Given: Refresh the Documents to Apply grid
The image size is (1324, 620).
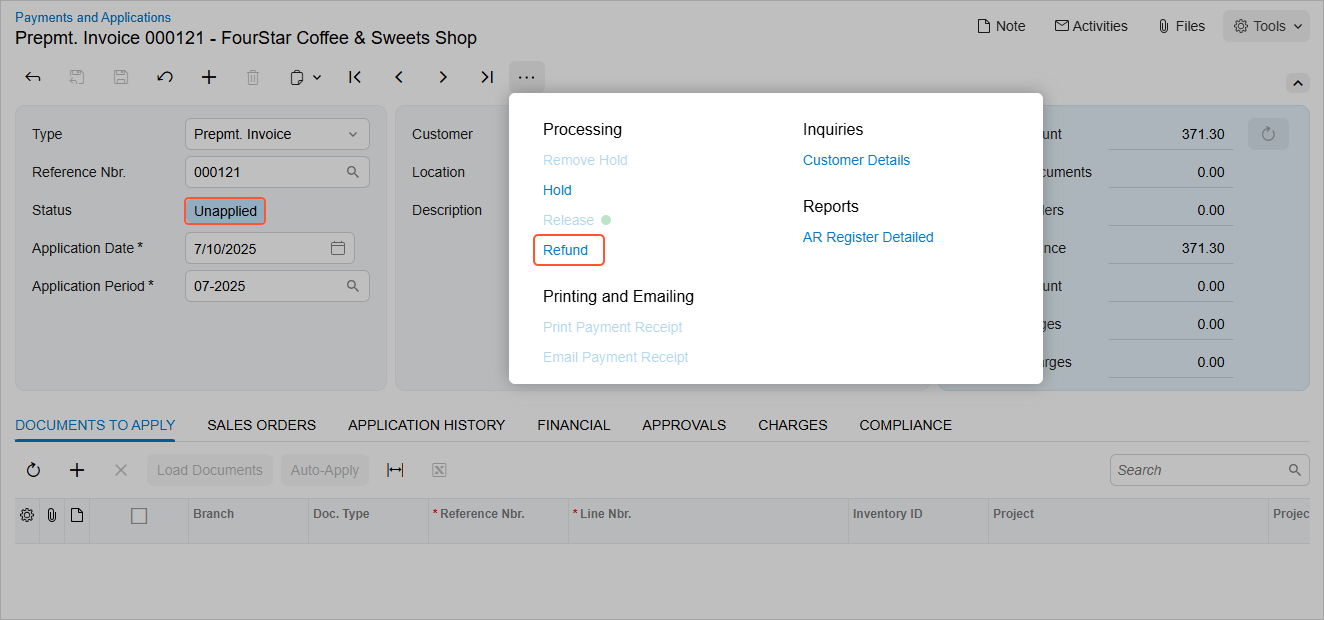Looking at the screenshot, I should pos(33,470).
